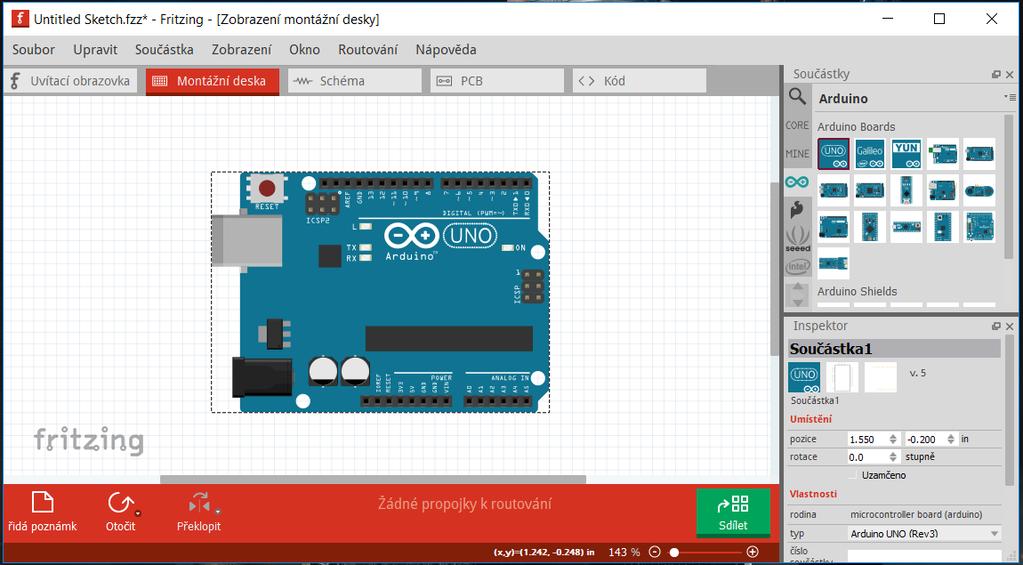The height and width of the screenshot is (565, 1023).
Task: Undock the Inspektor panel
Action: tap(996, 326)
